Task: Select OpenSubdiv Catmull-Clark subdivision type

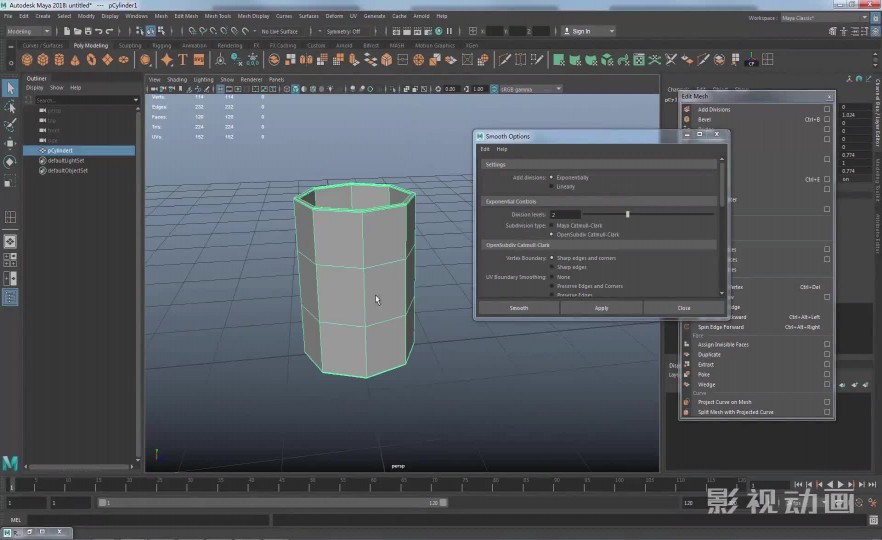Action: click(551, 235)
